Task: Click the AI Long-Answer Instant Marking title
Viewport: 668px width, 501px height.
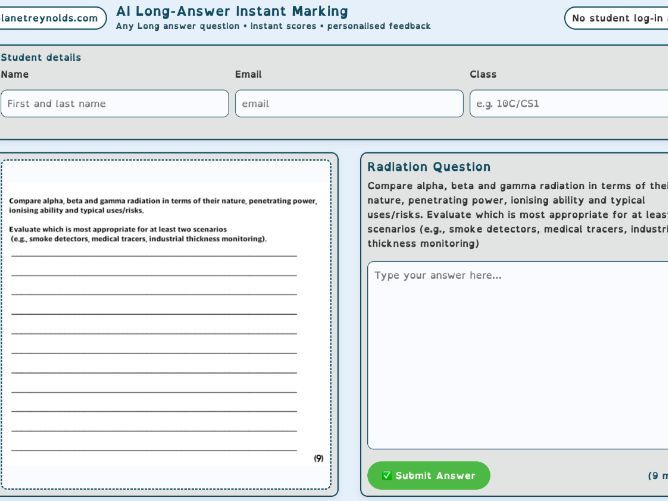Action: pyautogui.click(x=232, y=11)
